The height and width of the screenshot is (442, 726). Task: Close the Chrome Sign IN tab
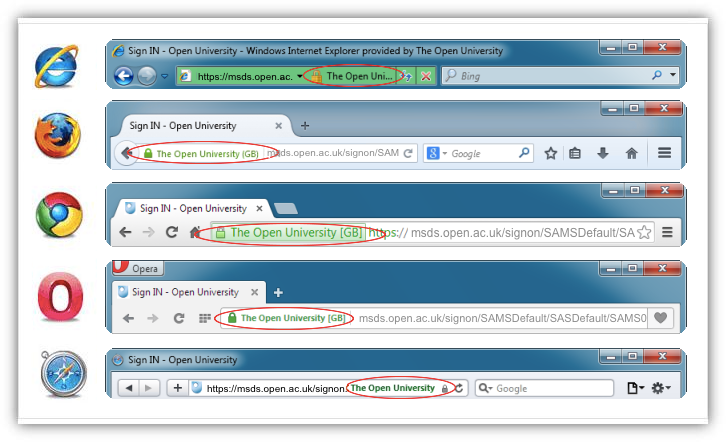[259, 208]
